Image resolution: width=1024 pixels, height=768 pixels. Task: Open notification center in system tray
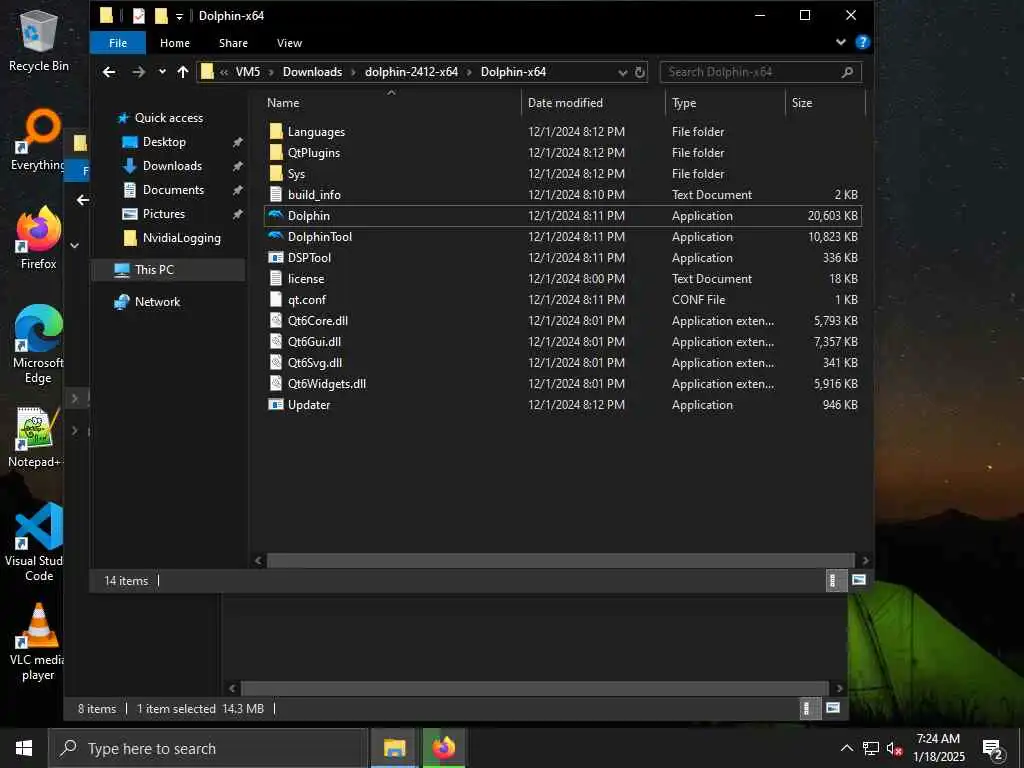click(x=993, y=748)
